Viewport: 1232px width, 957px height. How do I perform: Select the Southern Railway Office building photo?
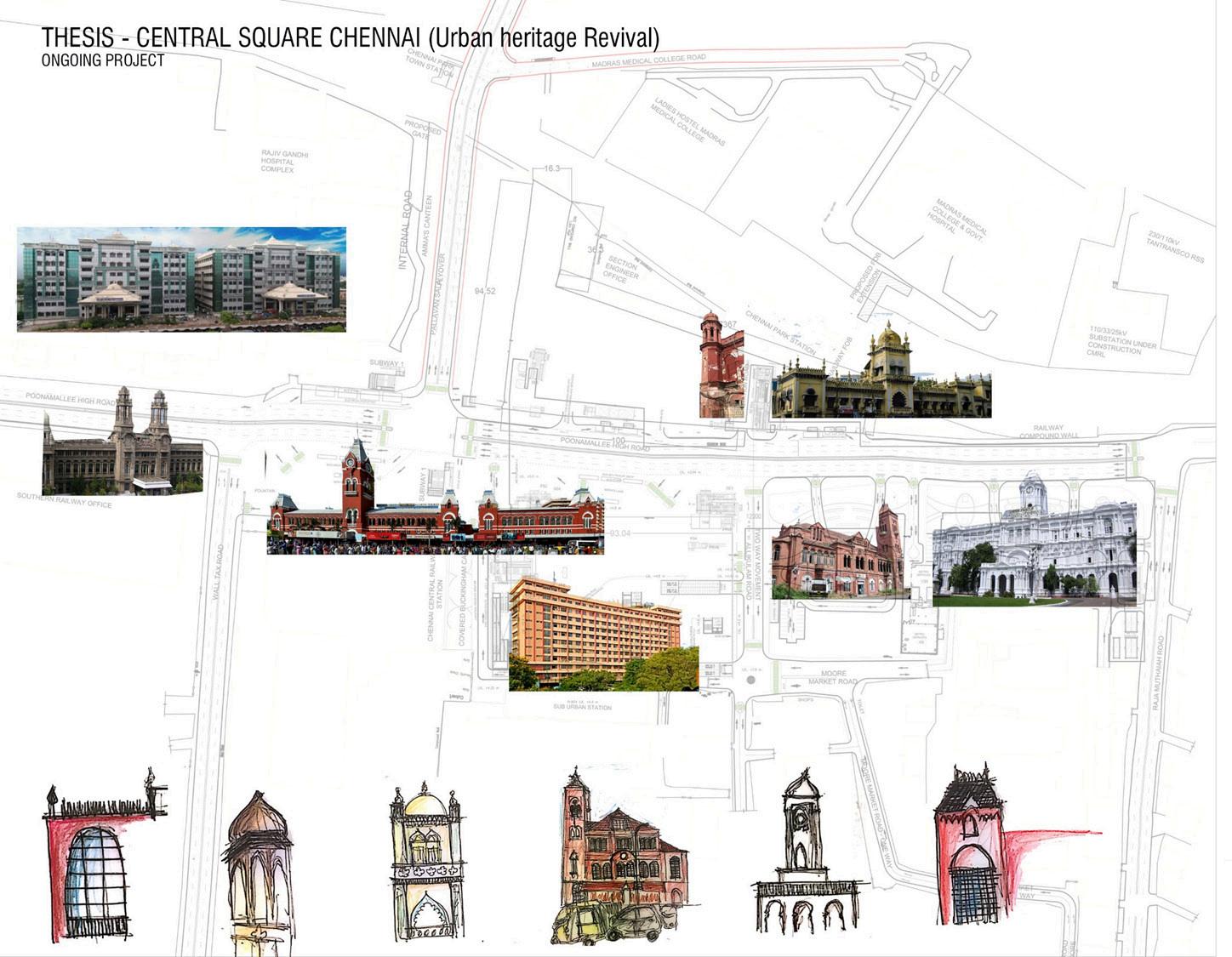[x=123, y=441]
